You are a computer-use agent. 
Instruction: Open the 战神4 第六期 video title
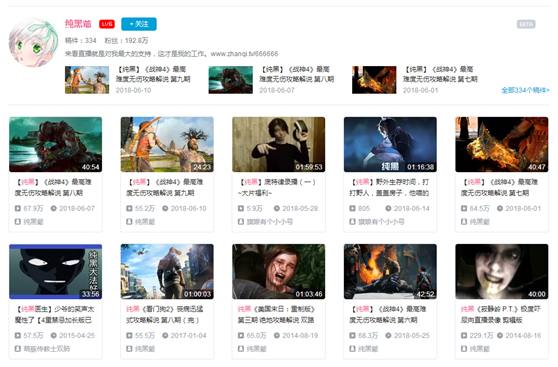click(388, 314)
